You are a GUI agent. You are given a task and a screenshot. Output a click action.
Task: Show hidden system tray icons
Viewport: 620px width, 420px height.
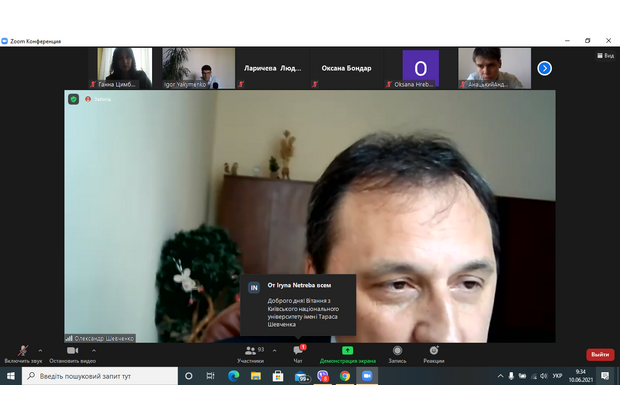(500, 376)
